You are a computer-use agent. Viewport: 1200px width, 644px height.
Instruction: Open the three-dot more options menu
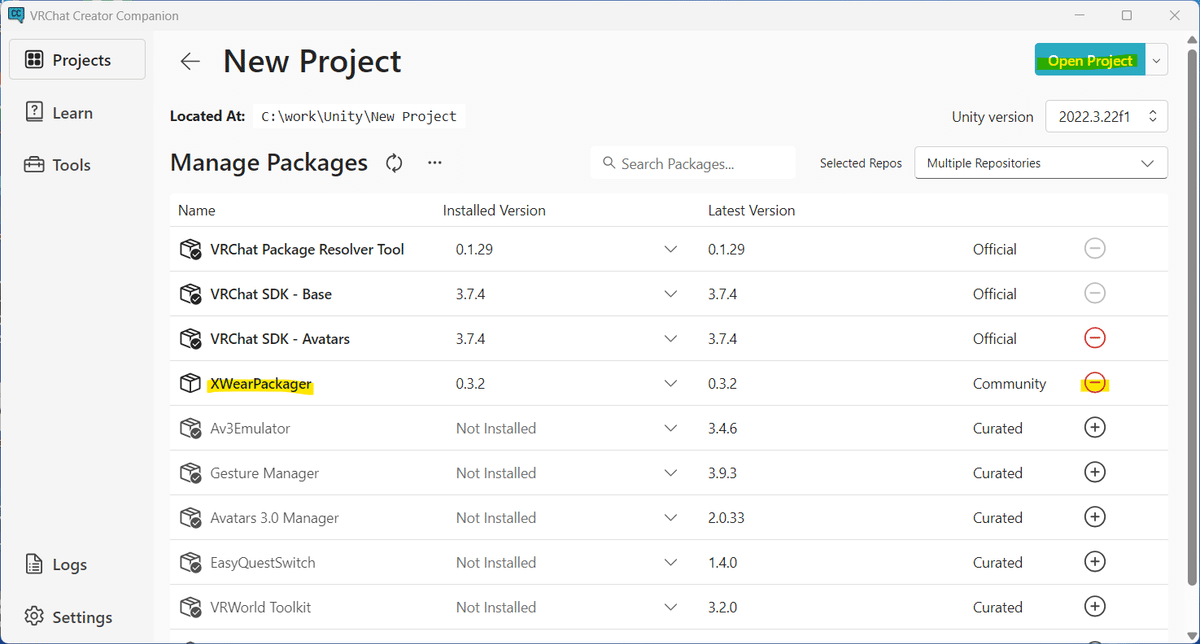pyautogui.click(x=434, y=163)
